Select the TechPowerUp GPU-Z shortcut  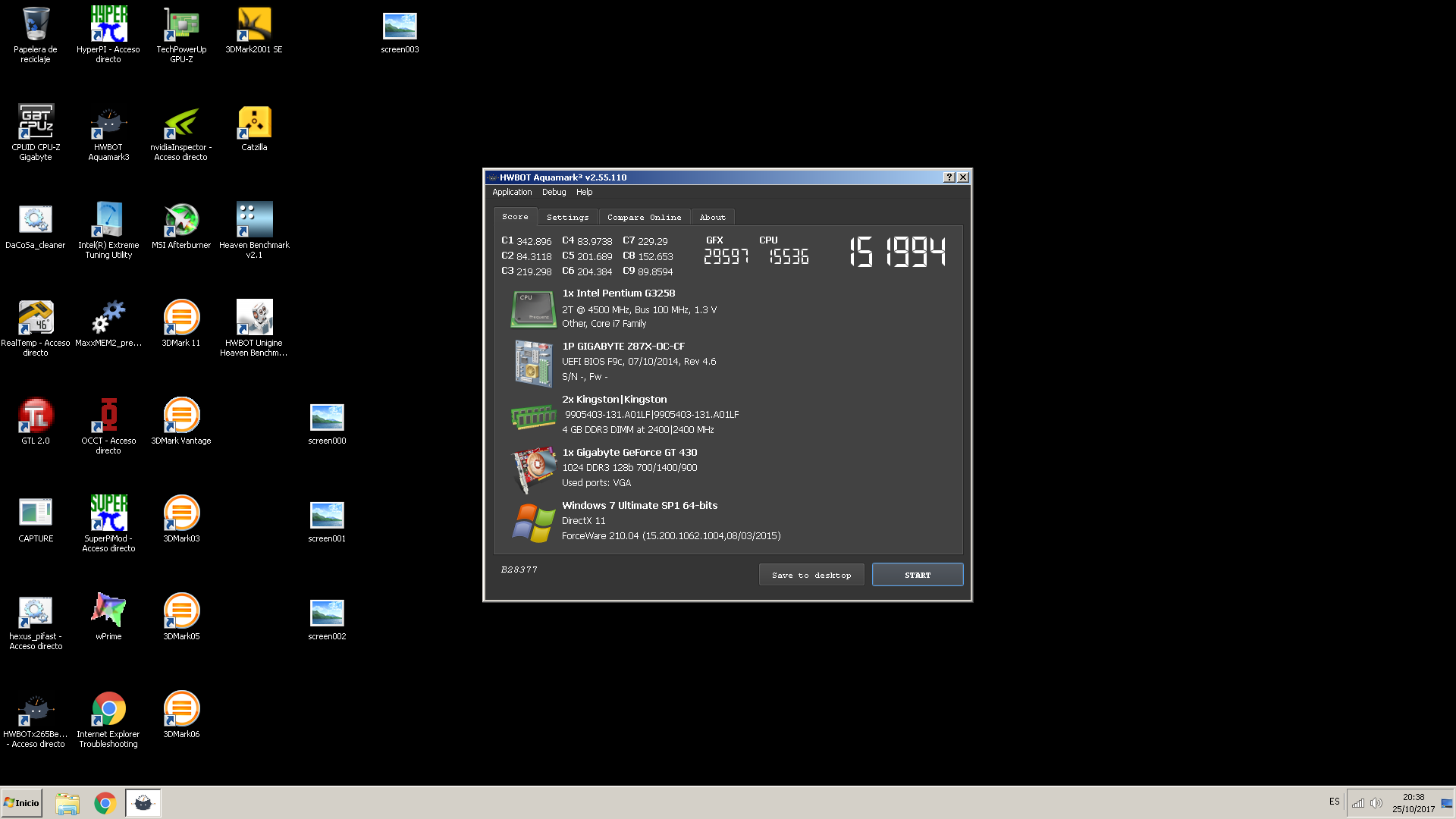[x=181, y=34]
